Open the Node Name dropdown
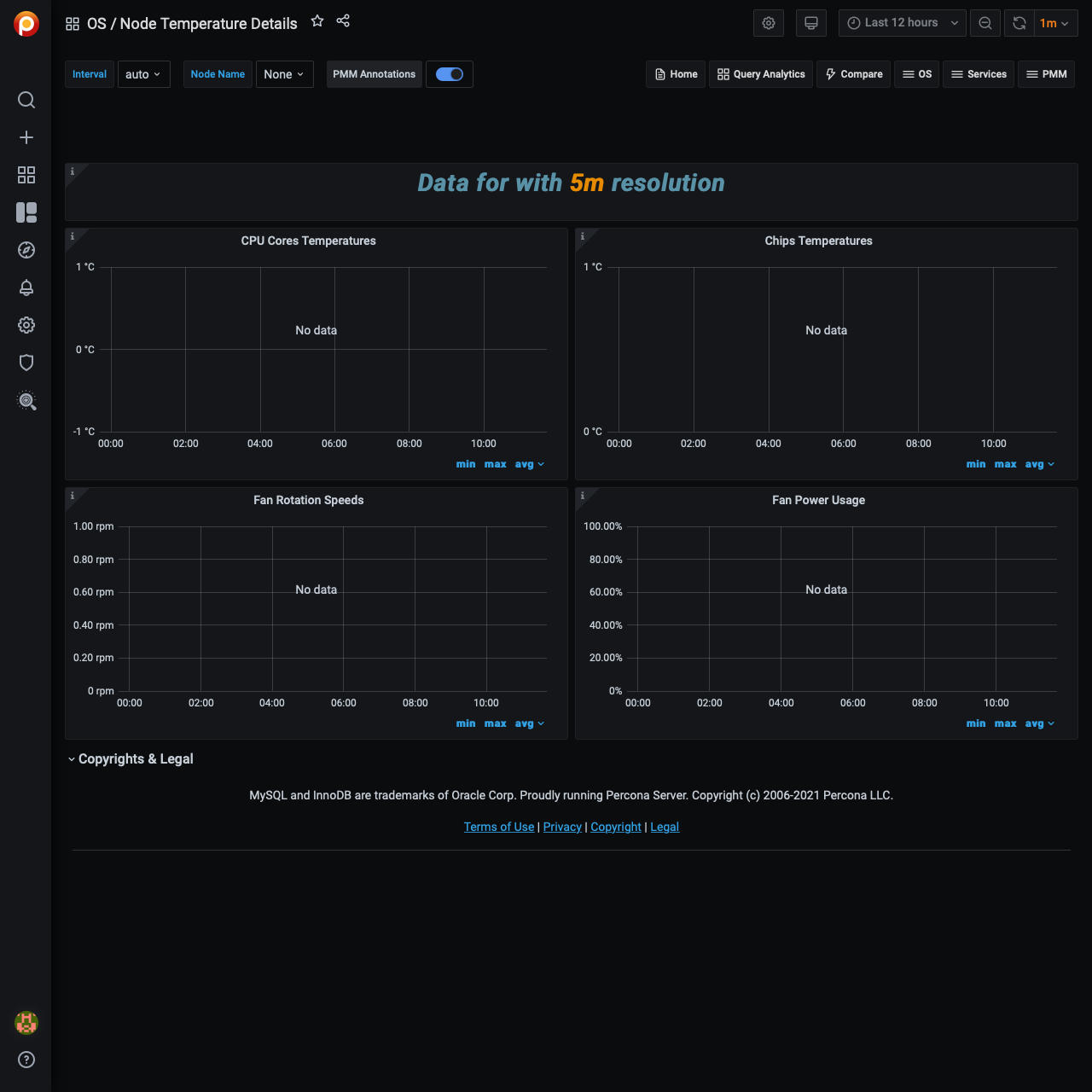1092x1092 pixels. coord(284,74)
